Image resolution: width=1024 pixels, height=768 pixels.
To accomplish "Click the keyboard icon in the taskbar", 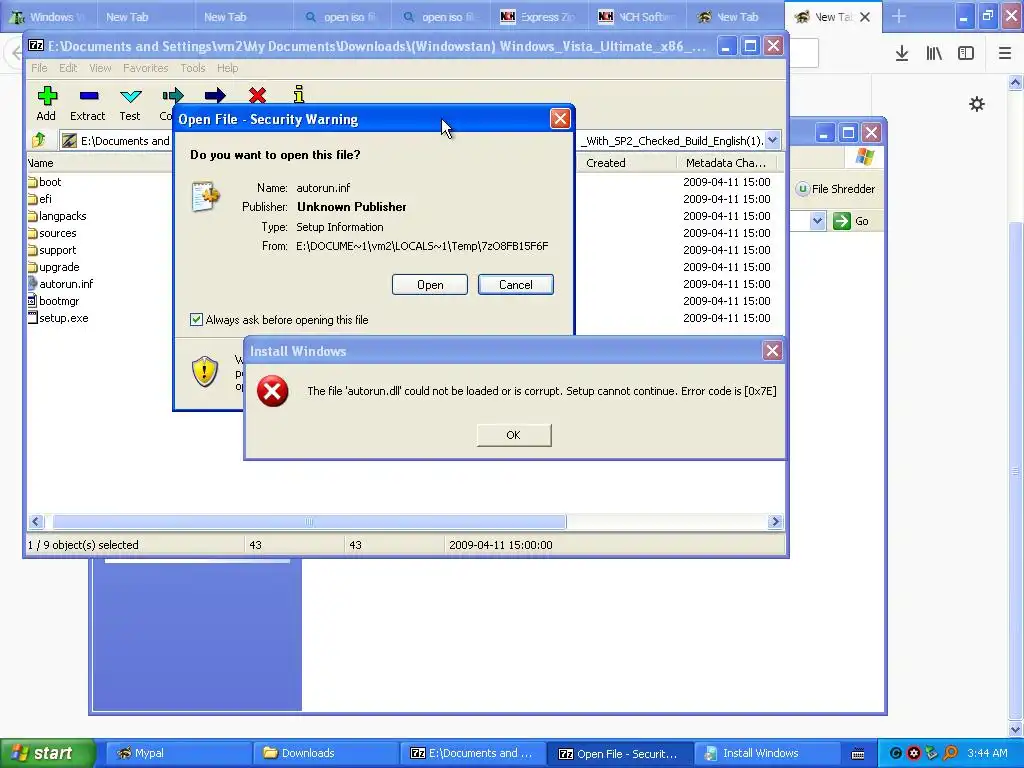I will (x=858, y=754).
